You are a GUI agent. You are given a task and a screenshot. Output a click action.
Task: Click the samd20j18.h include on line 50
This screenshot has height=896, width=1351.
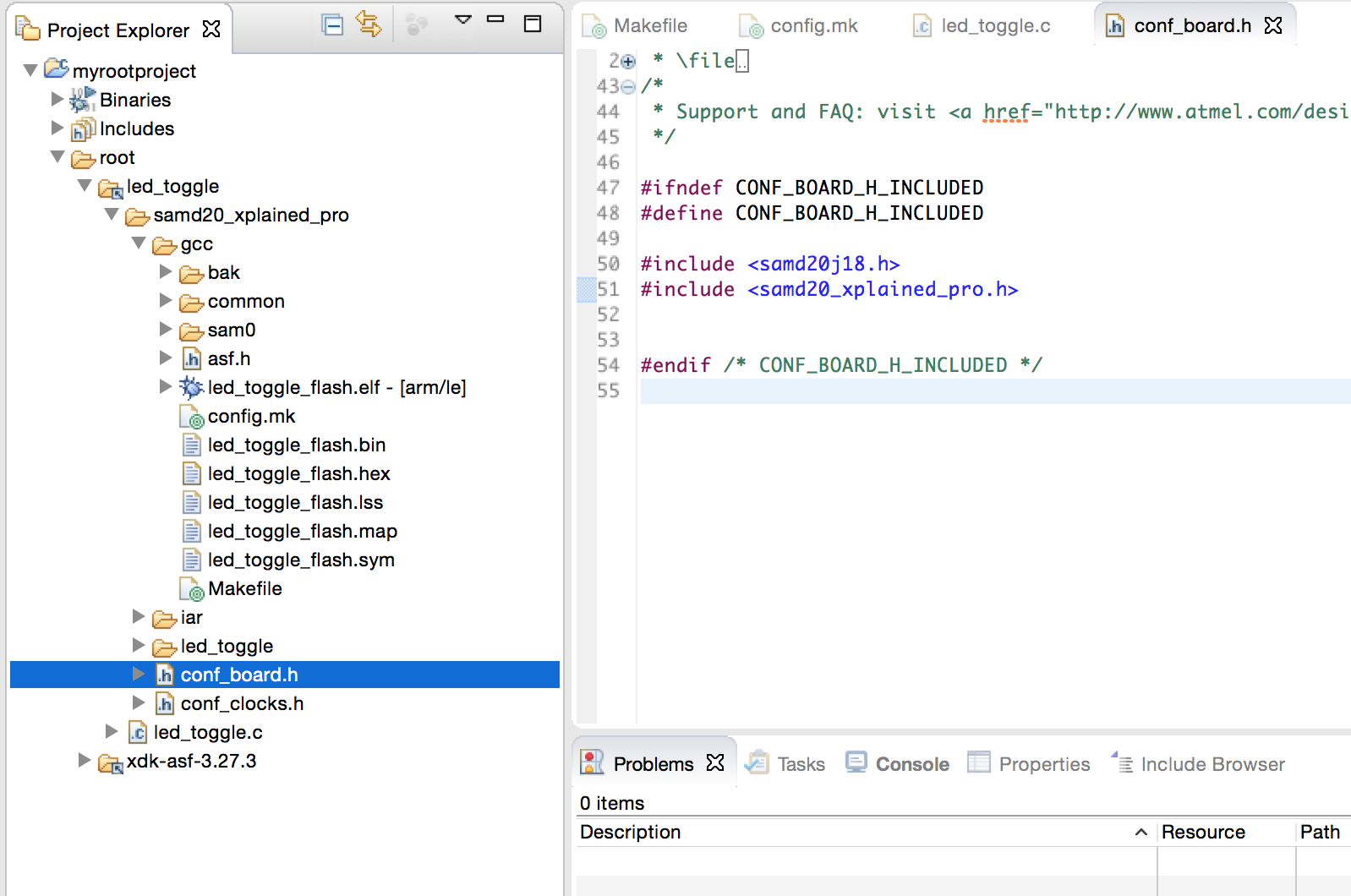823,264
